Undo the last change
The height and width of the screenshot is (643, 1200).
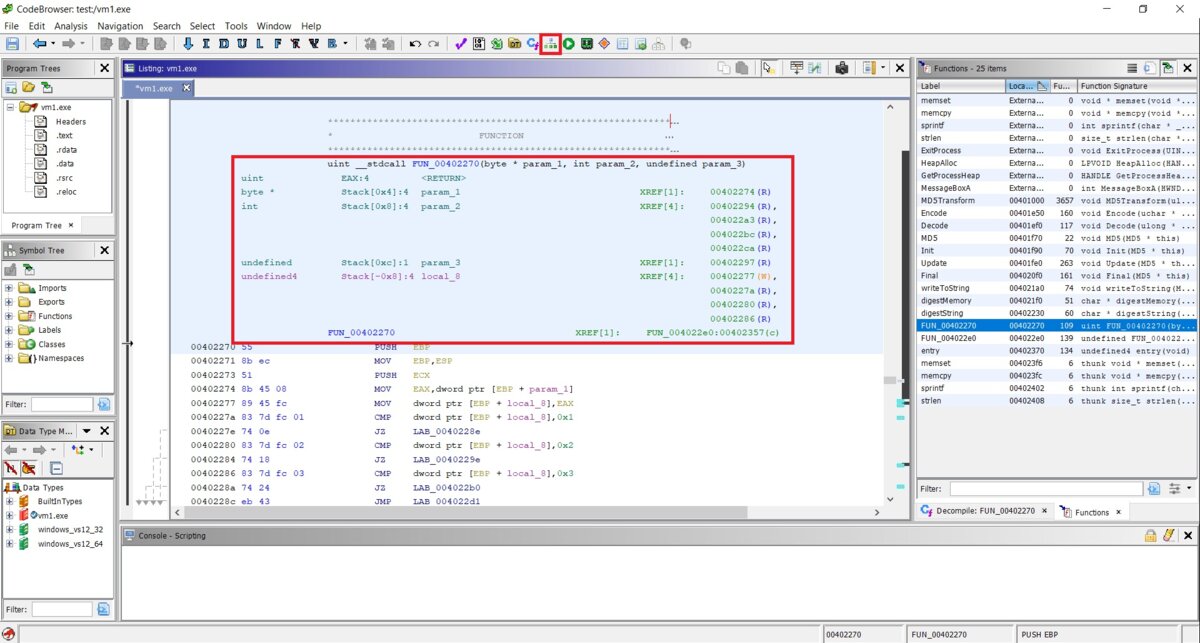[416, 44]
